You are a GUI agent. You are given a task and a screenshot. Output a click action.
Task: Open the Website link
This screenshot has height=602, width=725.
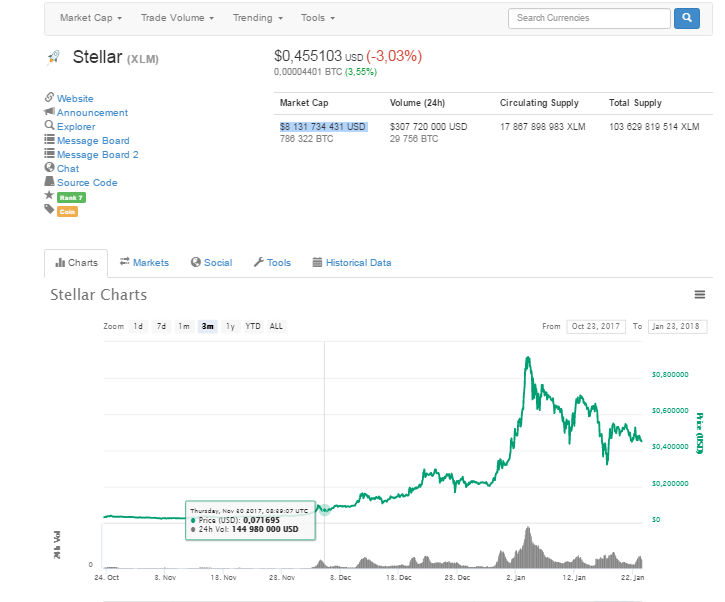coord(75,99)
